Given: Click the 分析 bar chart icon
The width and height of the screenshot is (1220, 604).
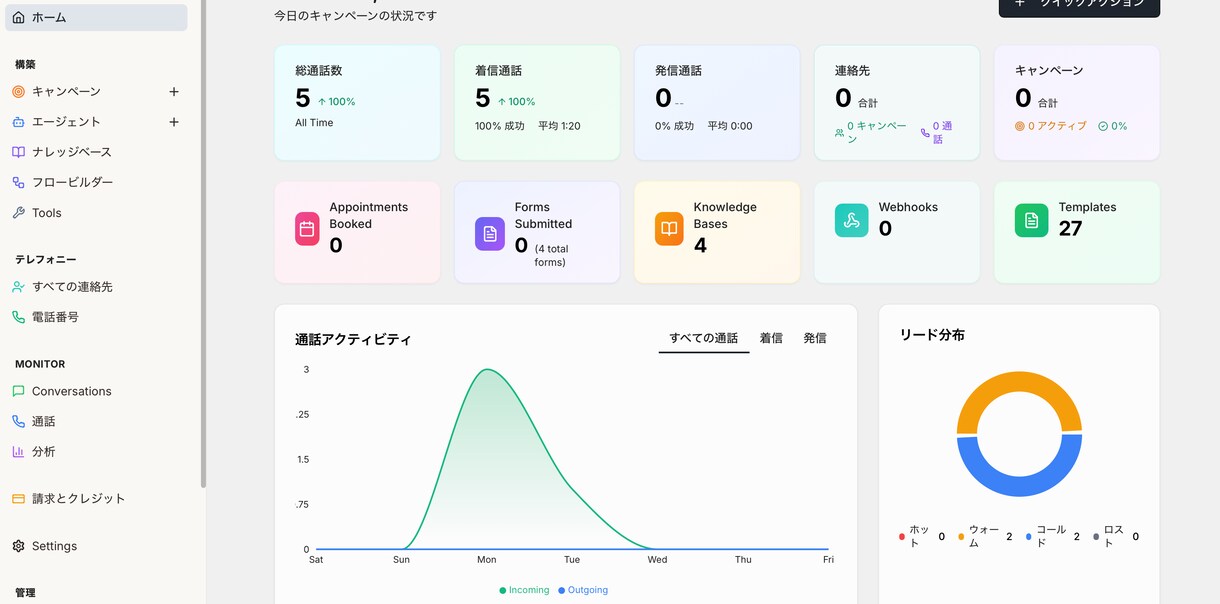Looking at the screenshot, I should (18, 452).
